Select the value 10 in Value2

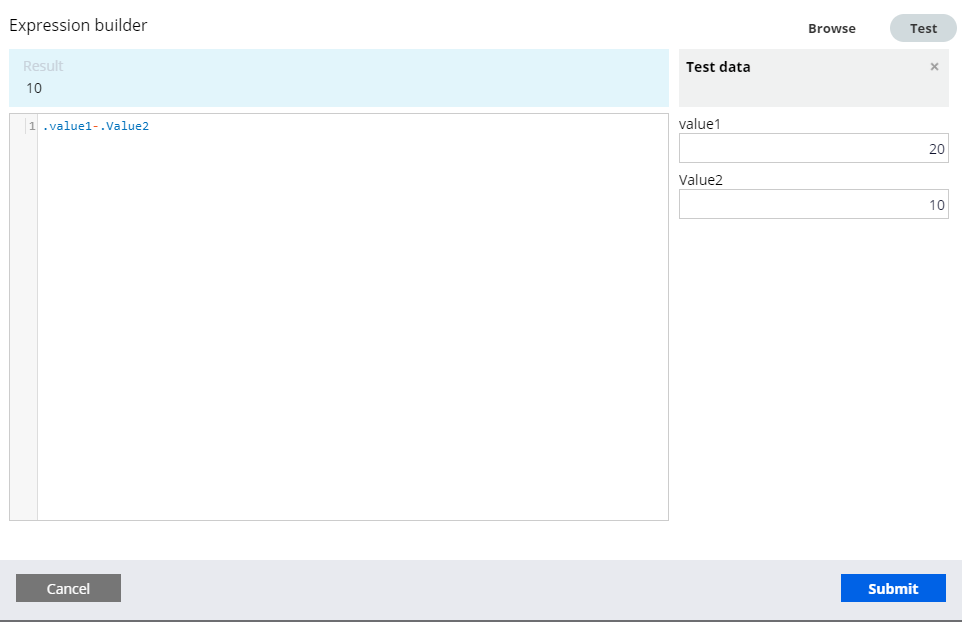point(937,204)
